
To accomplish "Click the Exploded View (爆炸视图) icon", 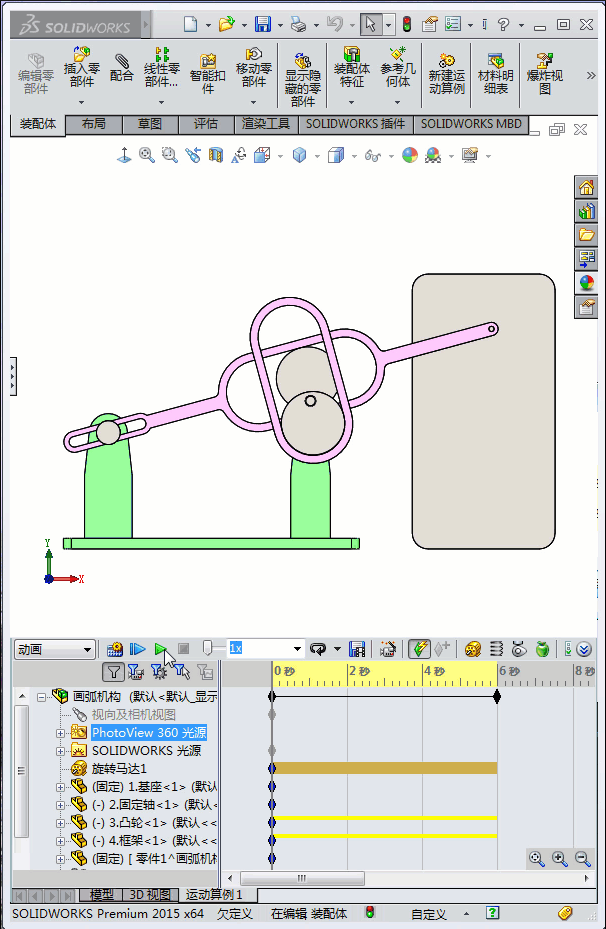I will tap(544, 73).
